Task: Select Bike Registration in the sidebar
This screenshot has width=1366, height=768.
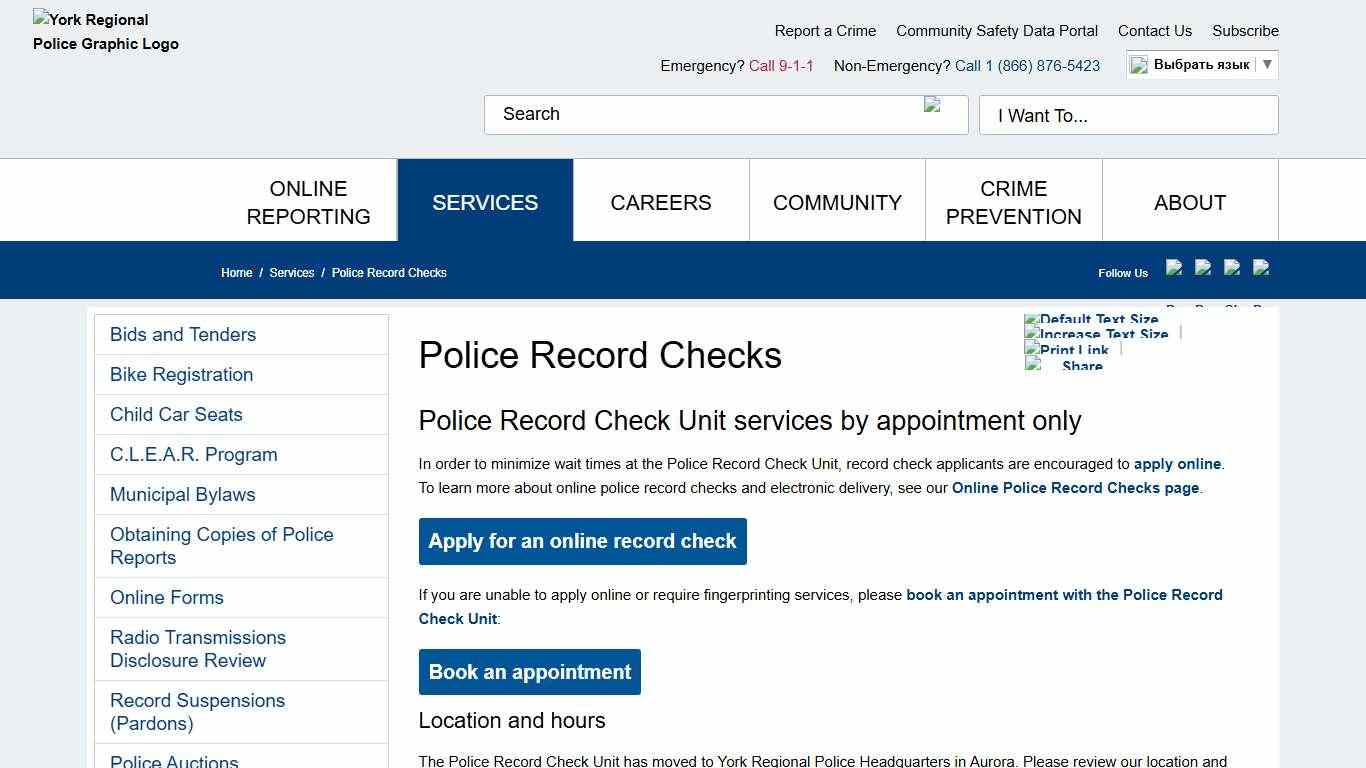Action: tap(181, 374)
